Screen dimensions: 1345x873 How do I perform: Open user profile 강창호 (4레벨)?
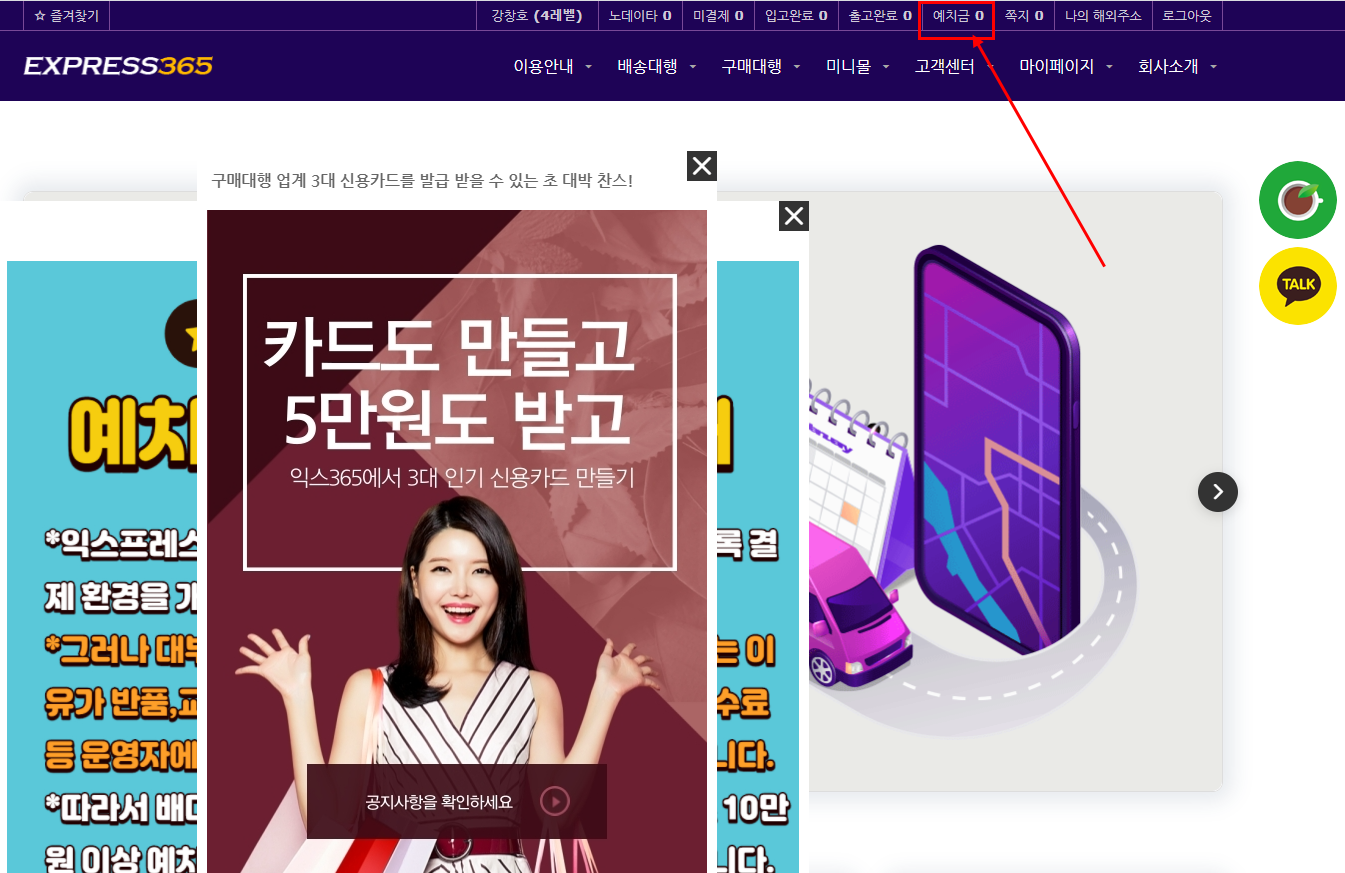(x=537, y=16)
